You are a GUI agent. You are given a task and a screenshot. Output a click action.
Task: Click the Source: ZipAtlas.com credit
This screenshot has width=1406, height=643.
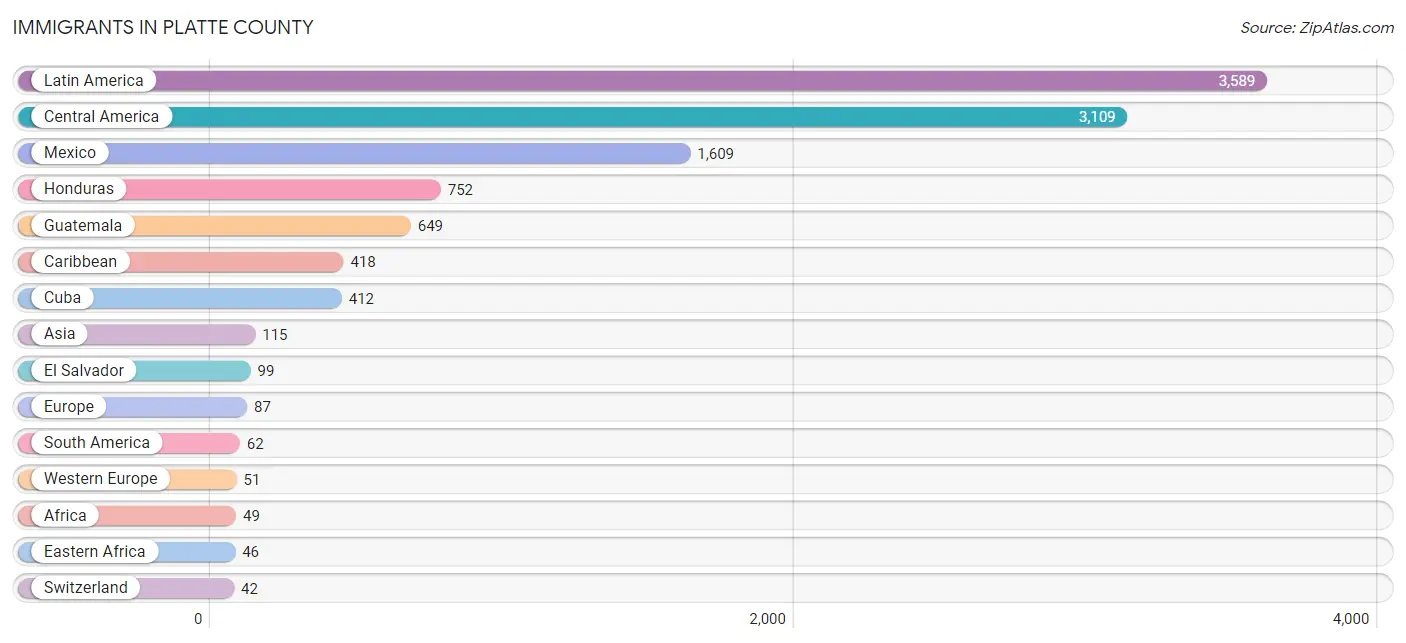1317,28
